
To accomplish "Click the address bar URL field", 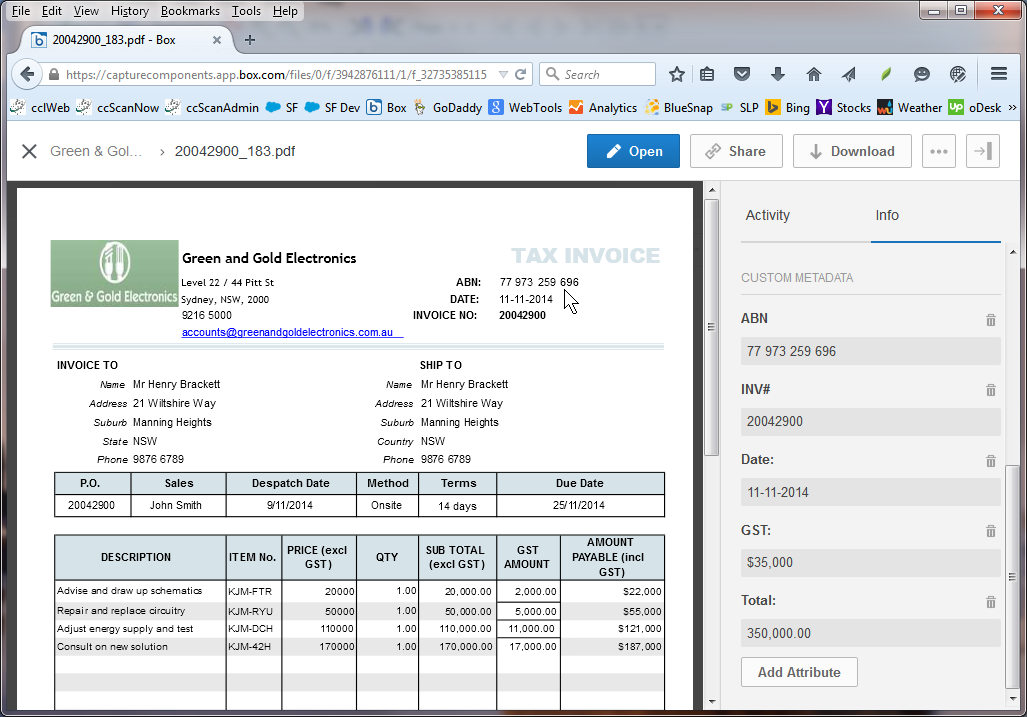I will pyautogui.click(x=276, y=75).
